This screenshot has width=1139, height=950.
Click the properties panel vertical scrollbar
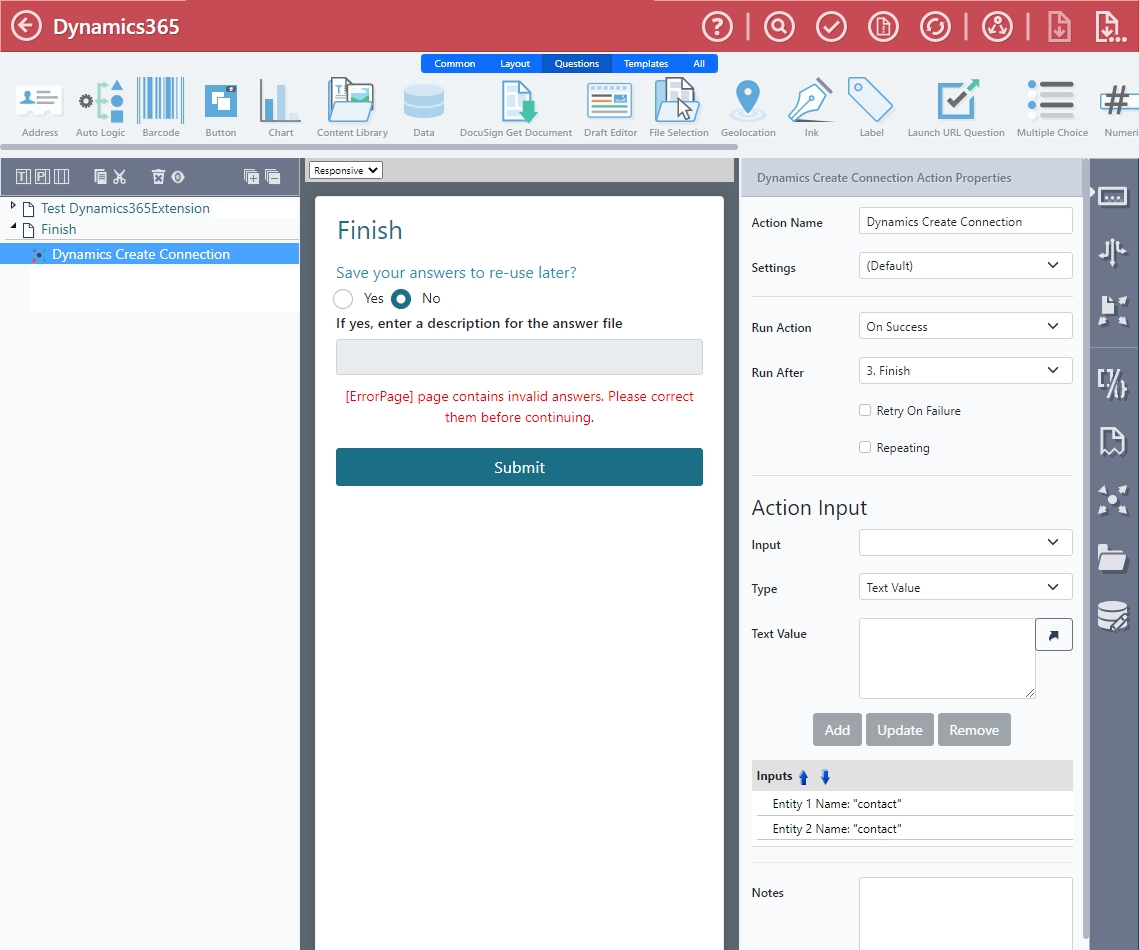[1086, 548]
